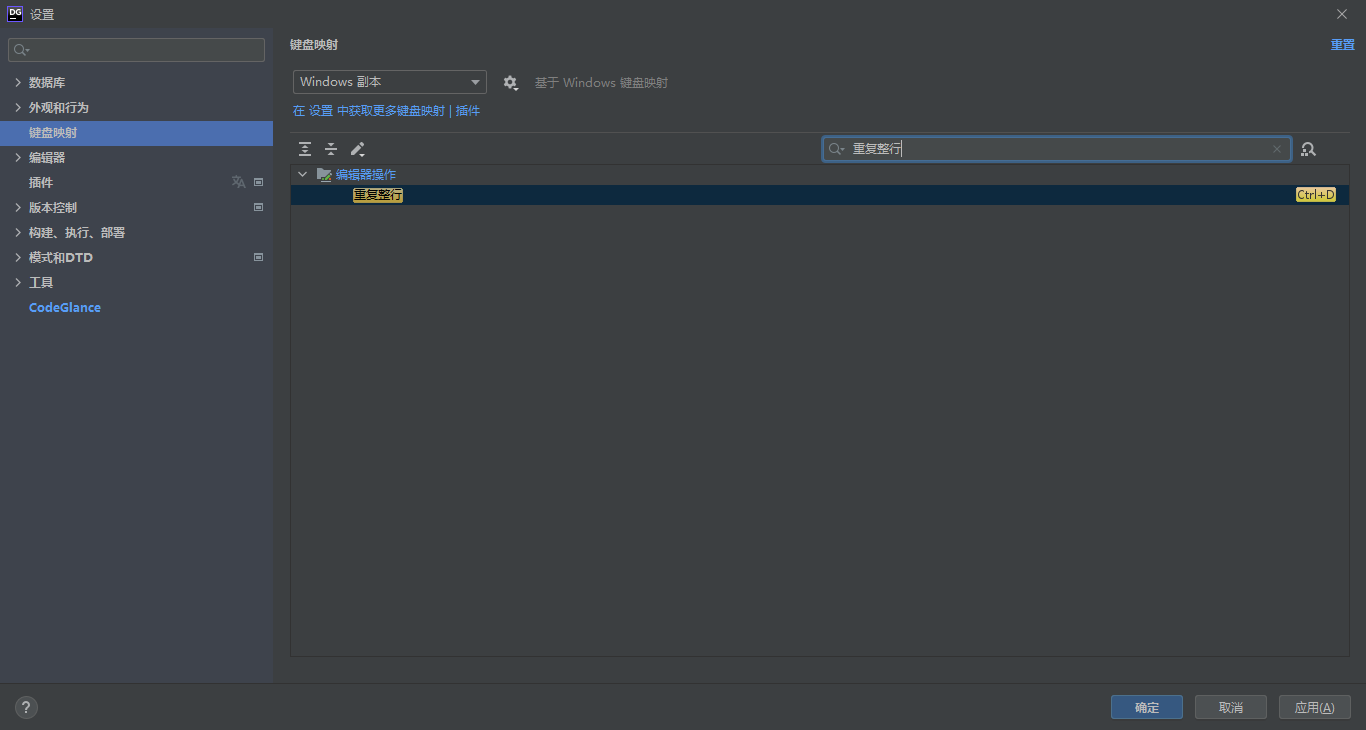Clear the search box with the X icon
This screenshot has width=1366, height=730.
click(1277, 149)
